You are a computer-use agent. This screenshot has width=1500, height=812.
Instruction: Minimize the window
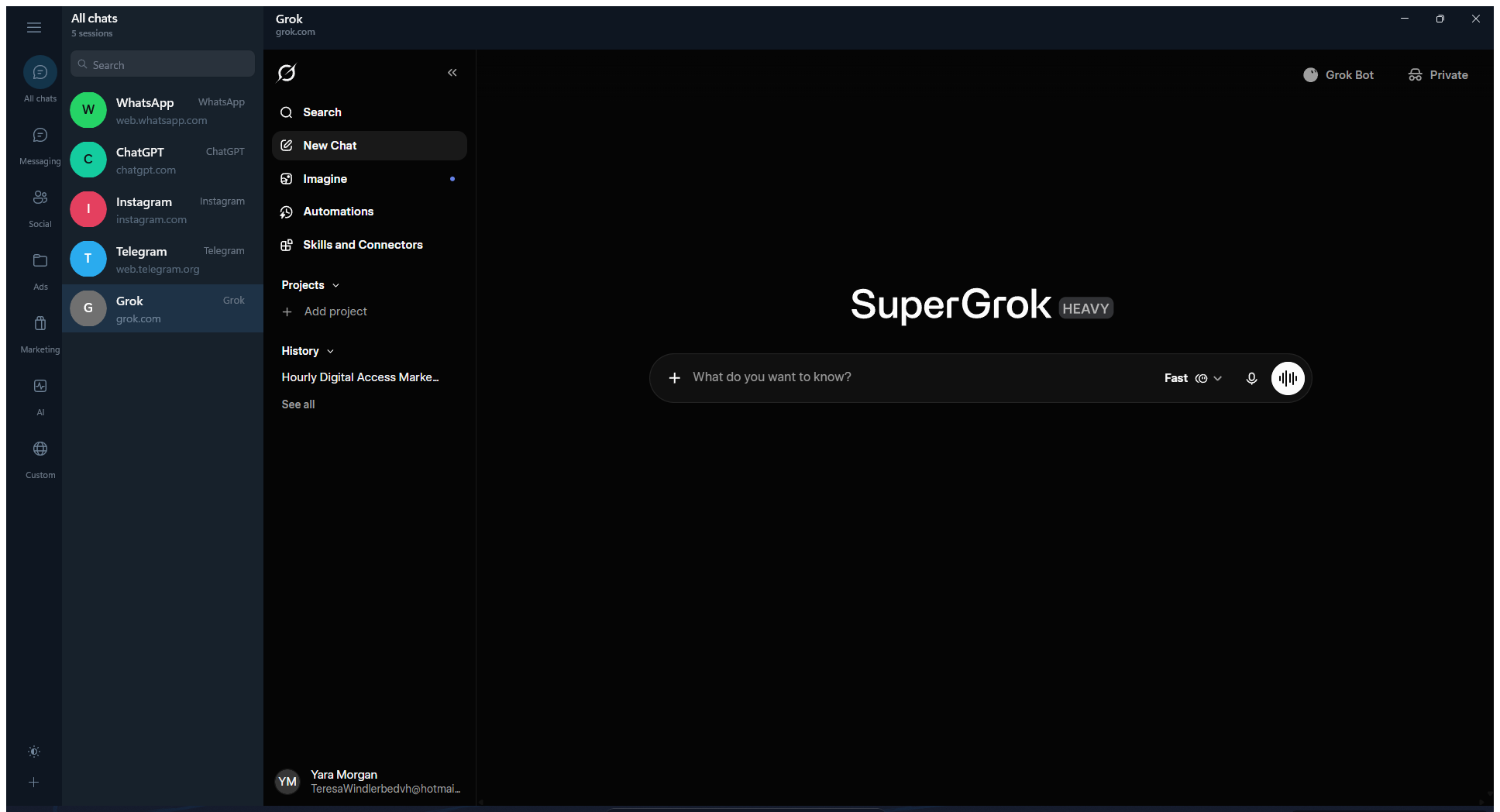click(1405, 19)
